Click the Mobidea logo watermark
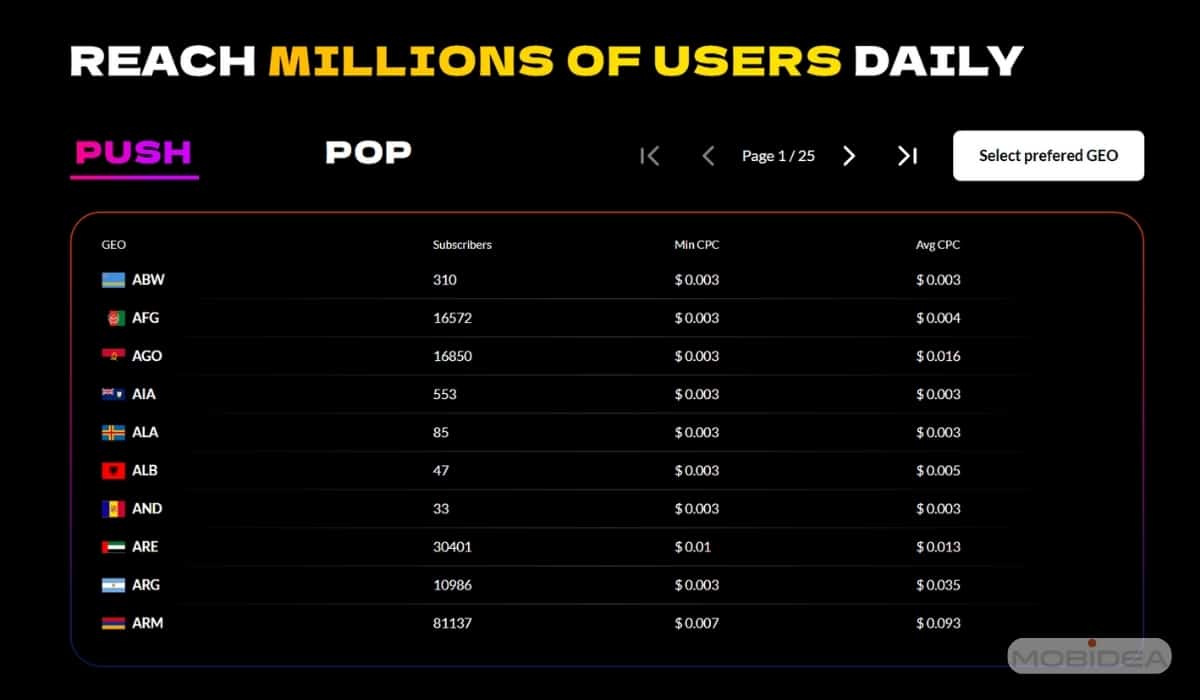Screen dimensions: 1200x700 1088,657
